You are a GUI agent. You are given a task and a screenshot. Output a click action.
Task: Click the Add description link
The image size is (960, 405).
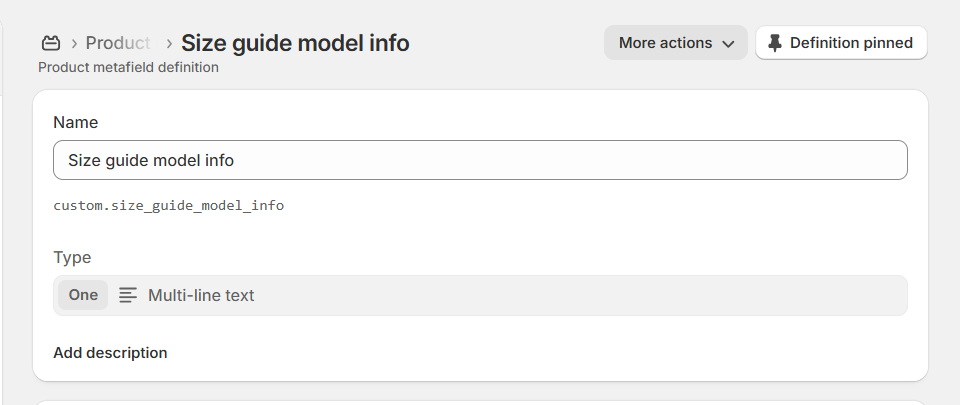click(x=110, y=353)
